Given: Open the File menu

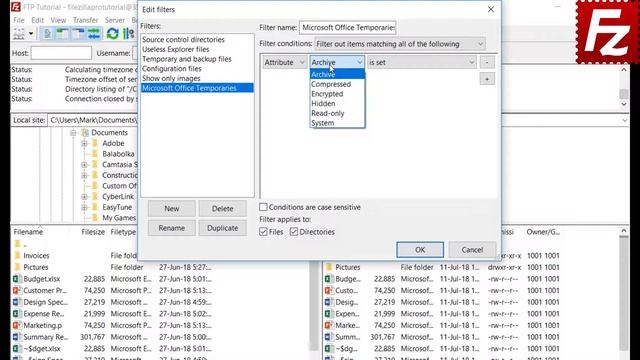Looking at the screenshot, I should 18,20.
